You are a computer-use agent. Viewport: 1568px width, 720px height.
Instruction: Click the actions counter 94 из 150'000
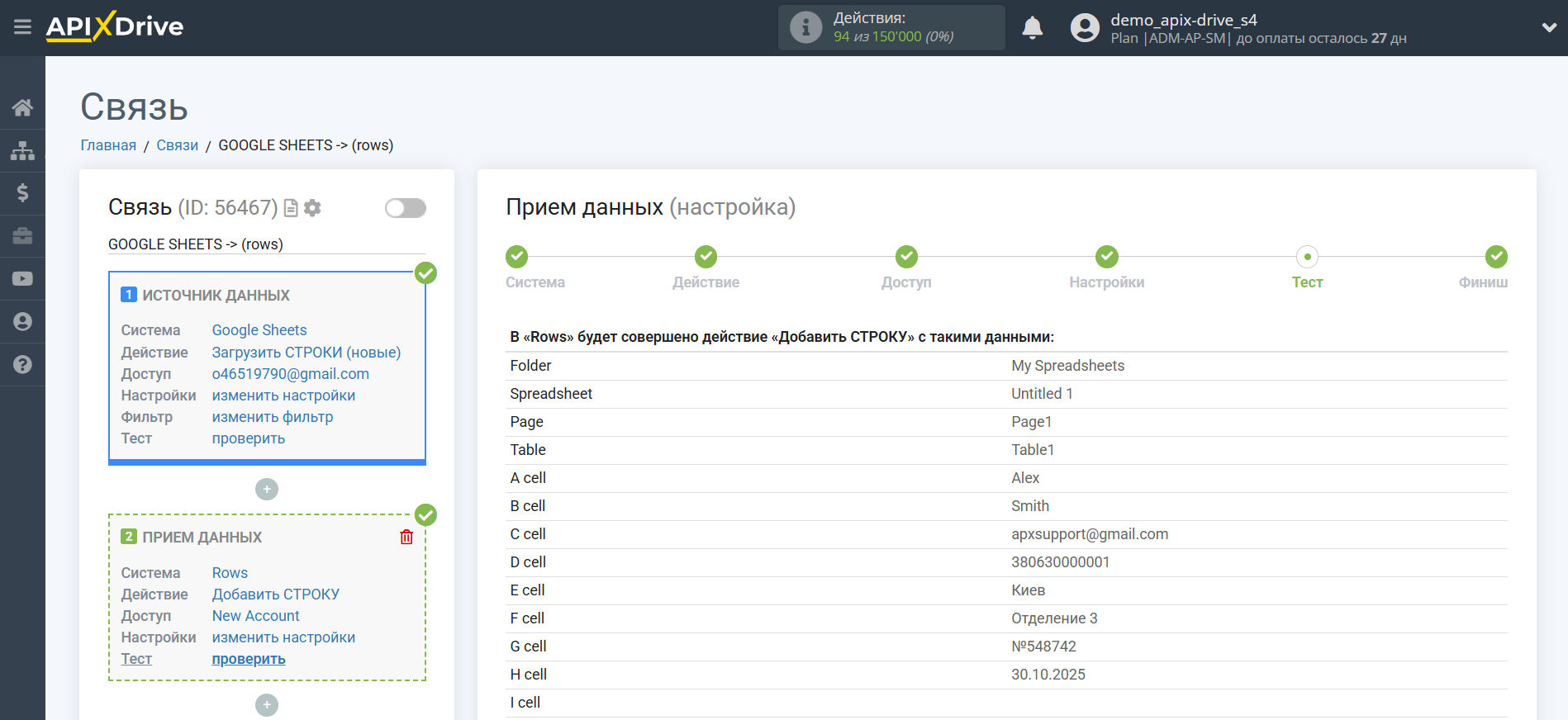click(893, 37)
